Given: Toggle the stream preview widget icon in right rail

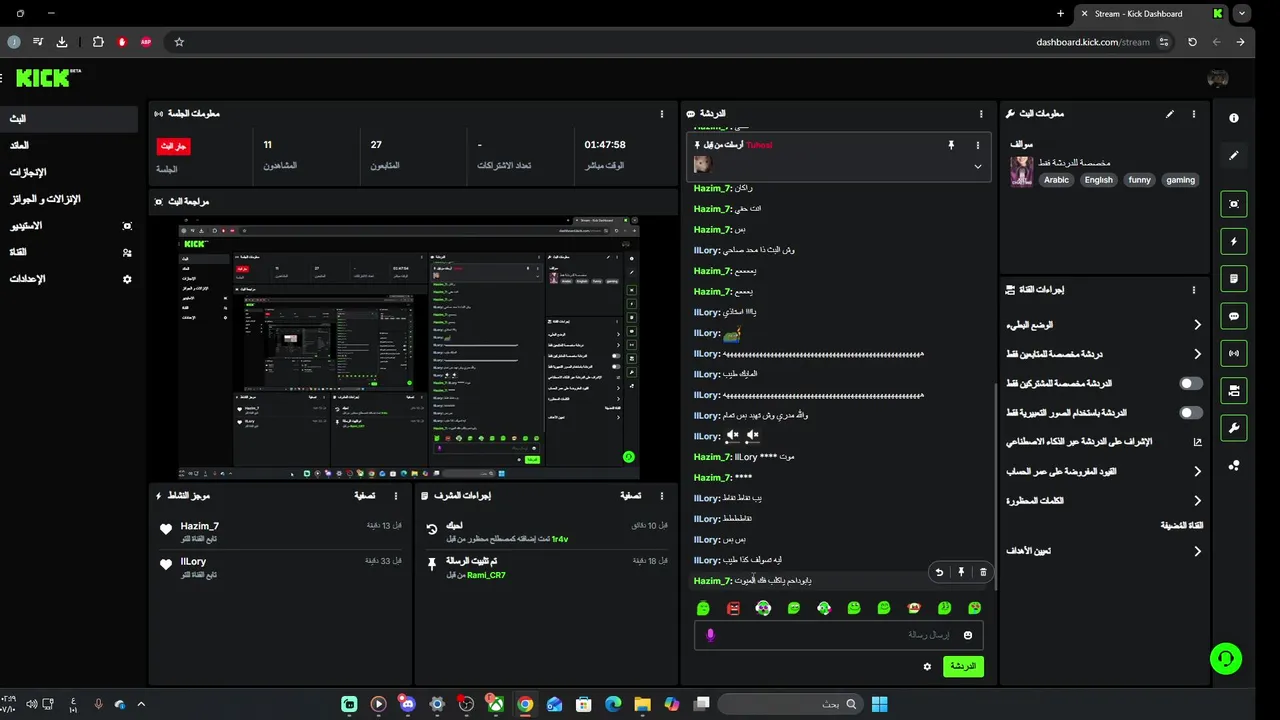Looking at the screenshot, I should tap(1234, 204).
